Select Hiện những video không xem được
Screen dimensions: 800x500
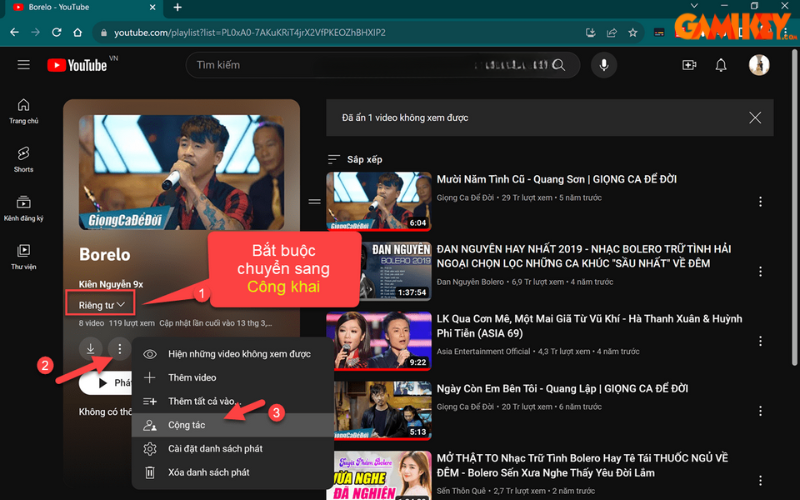click(233, 354)
